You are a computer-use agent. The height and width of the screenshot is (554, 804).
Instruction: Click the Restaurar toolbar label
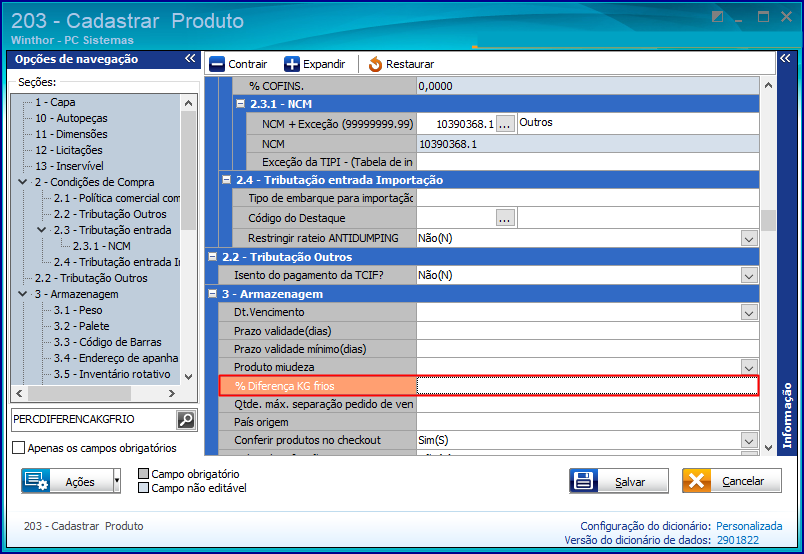[410, 64]
